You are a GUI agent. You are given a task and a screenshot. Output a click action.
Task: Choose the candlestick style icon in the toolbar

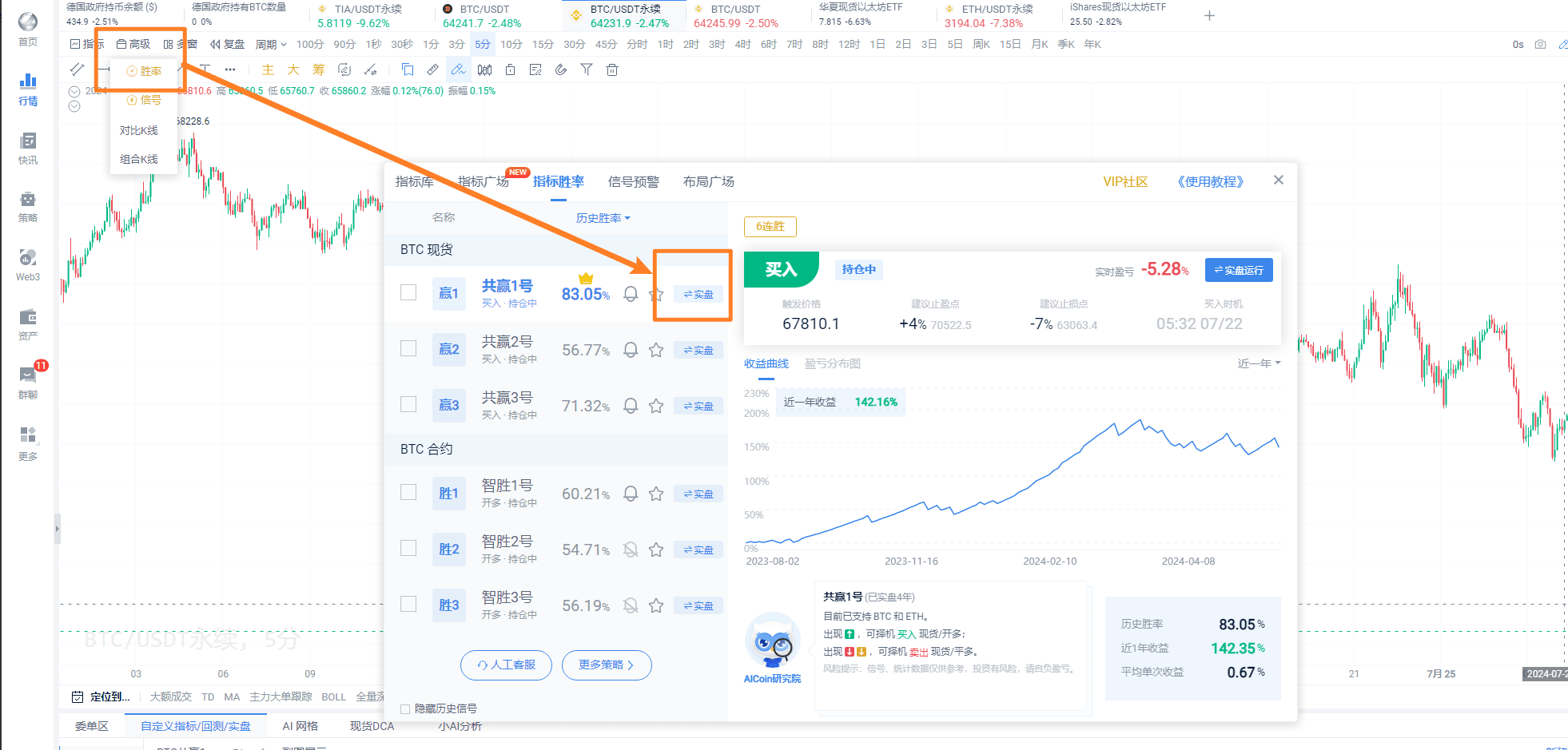tap(484, 69)
